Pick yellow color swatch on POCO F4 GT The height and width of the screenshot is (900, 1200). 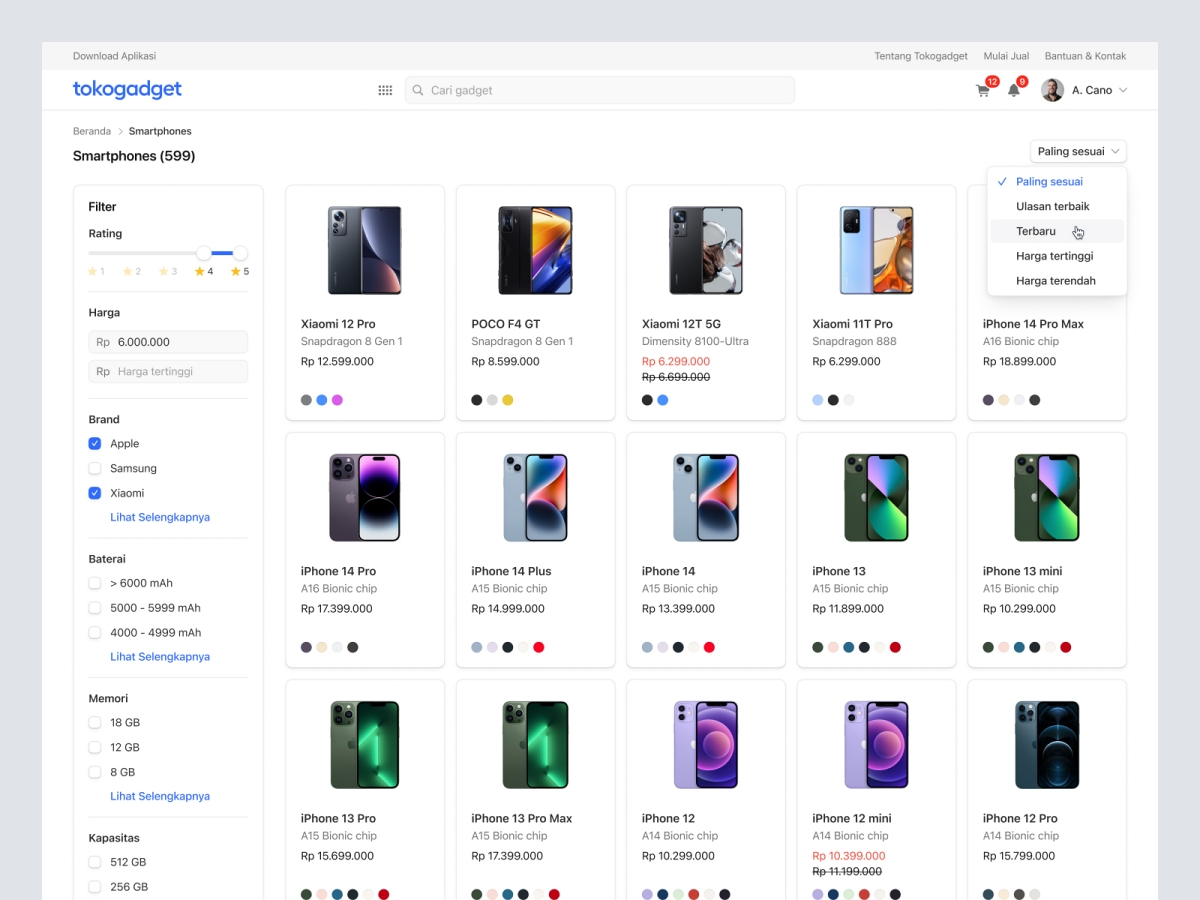(507, 400)
